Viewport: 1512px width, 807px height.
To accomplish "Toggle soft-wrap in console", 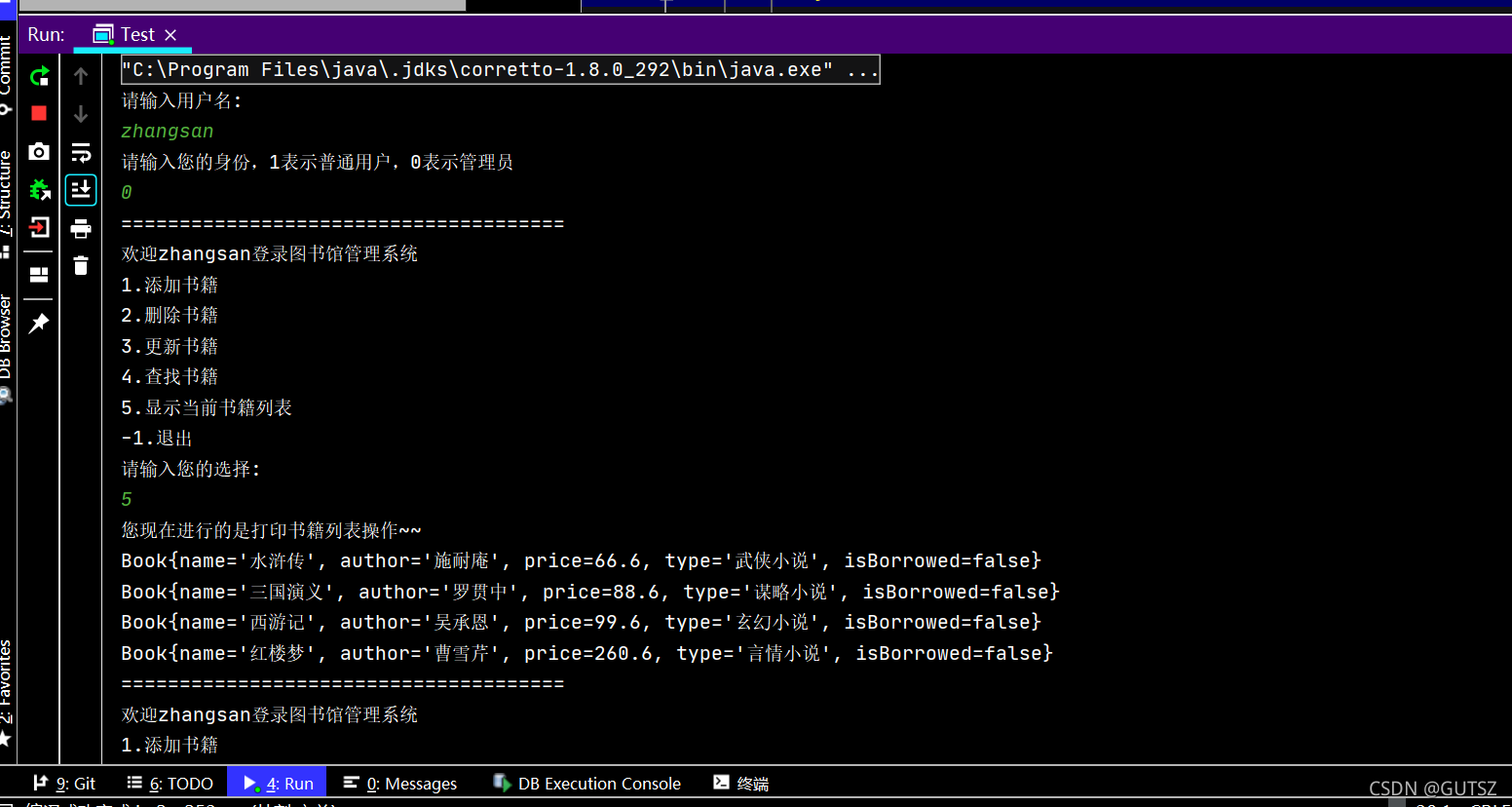I will (81, 152).
